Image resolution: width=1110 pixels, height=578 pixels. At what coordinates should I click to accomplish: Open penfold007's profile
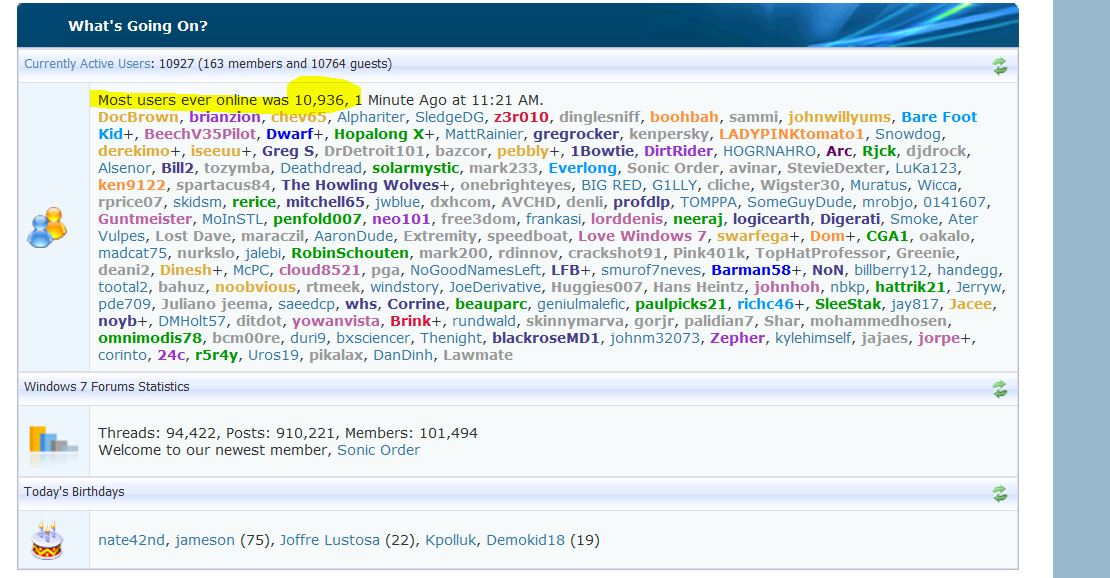(317, 219)
